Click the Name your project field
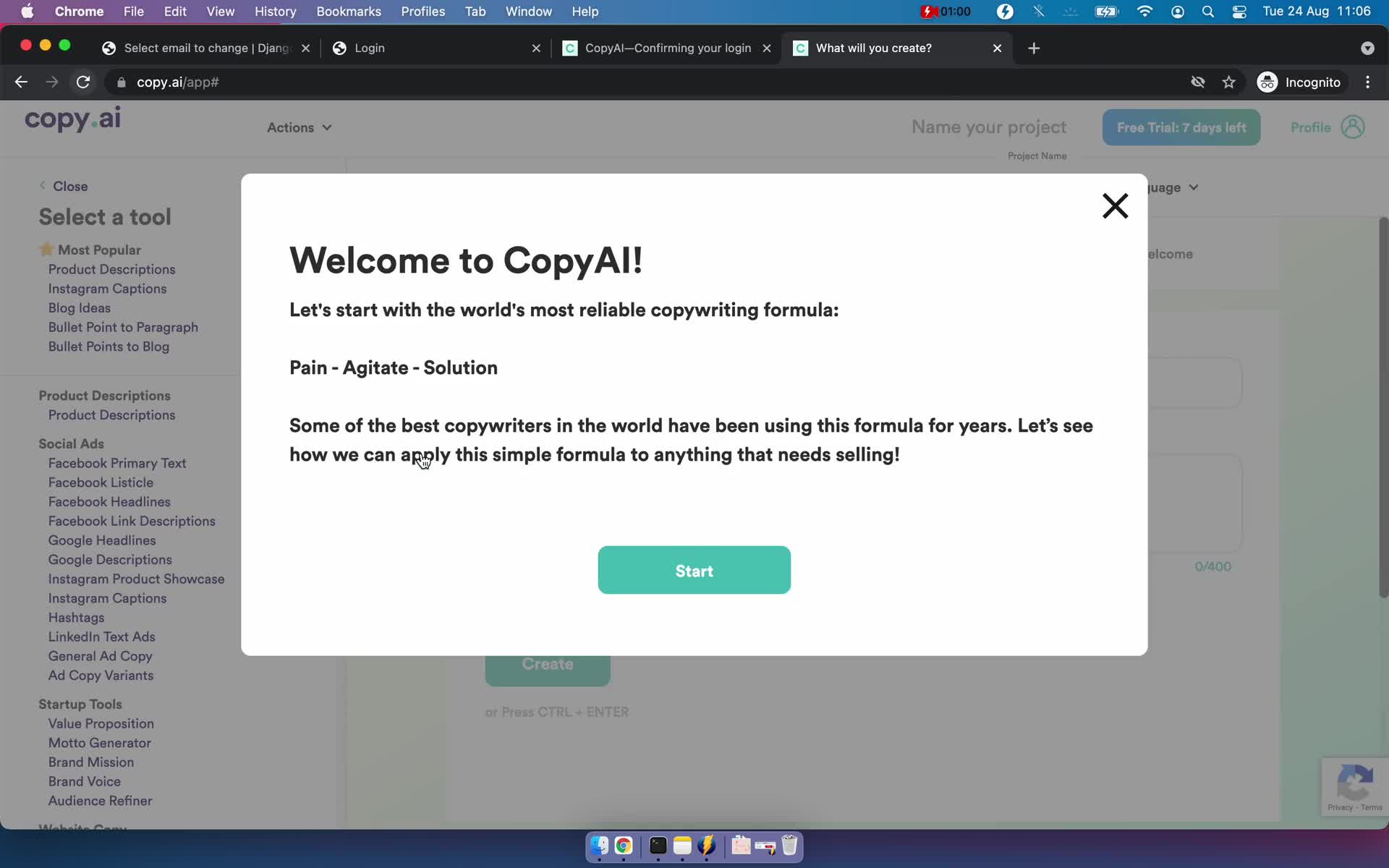 pos(988,127)
